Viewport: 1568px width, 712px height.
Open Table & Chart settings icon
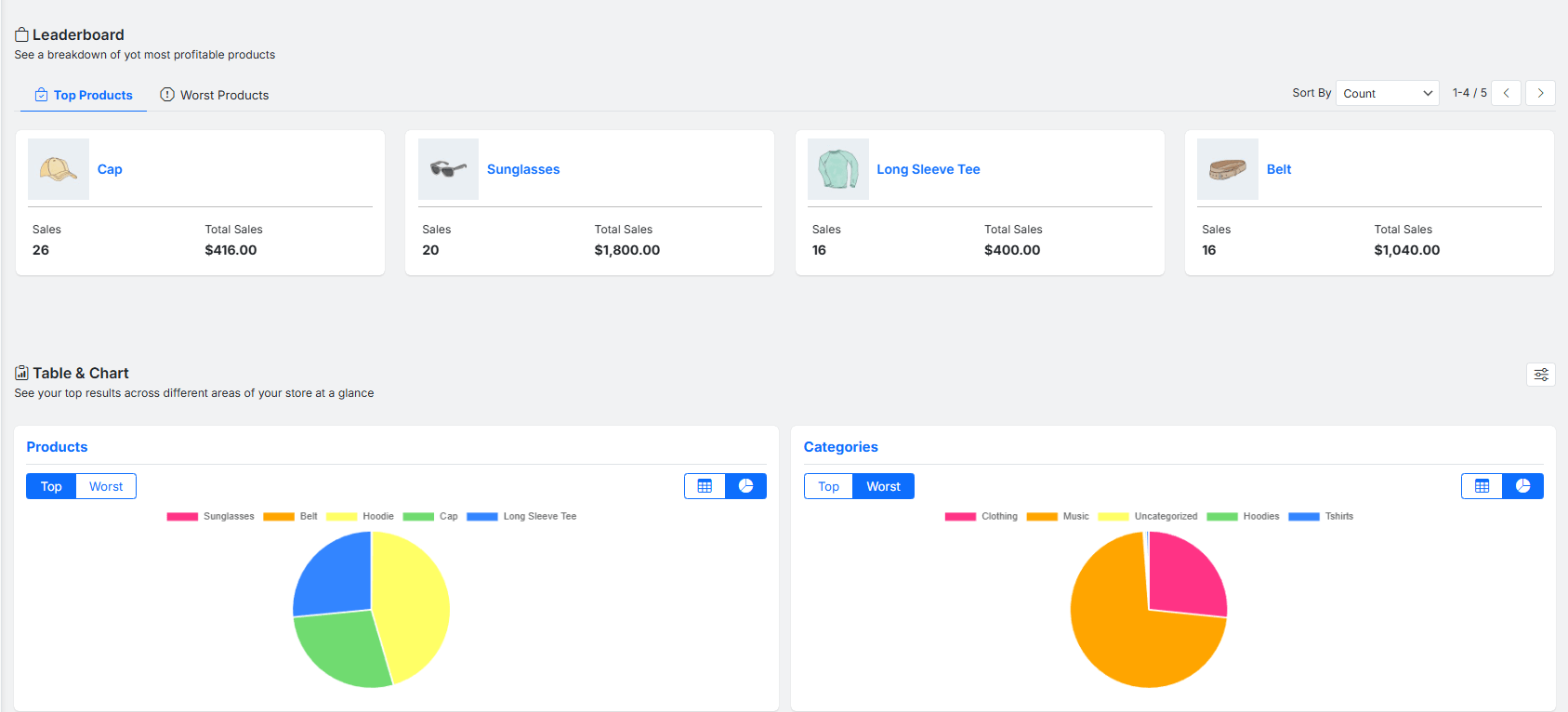pyautogui.click(x=1541, y=375)
